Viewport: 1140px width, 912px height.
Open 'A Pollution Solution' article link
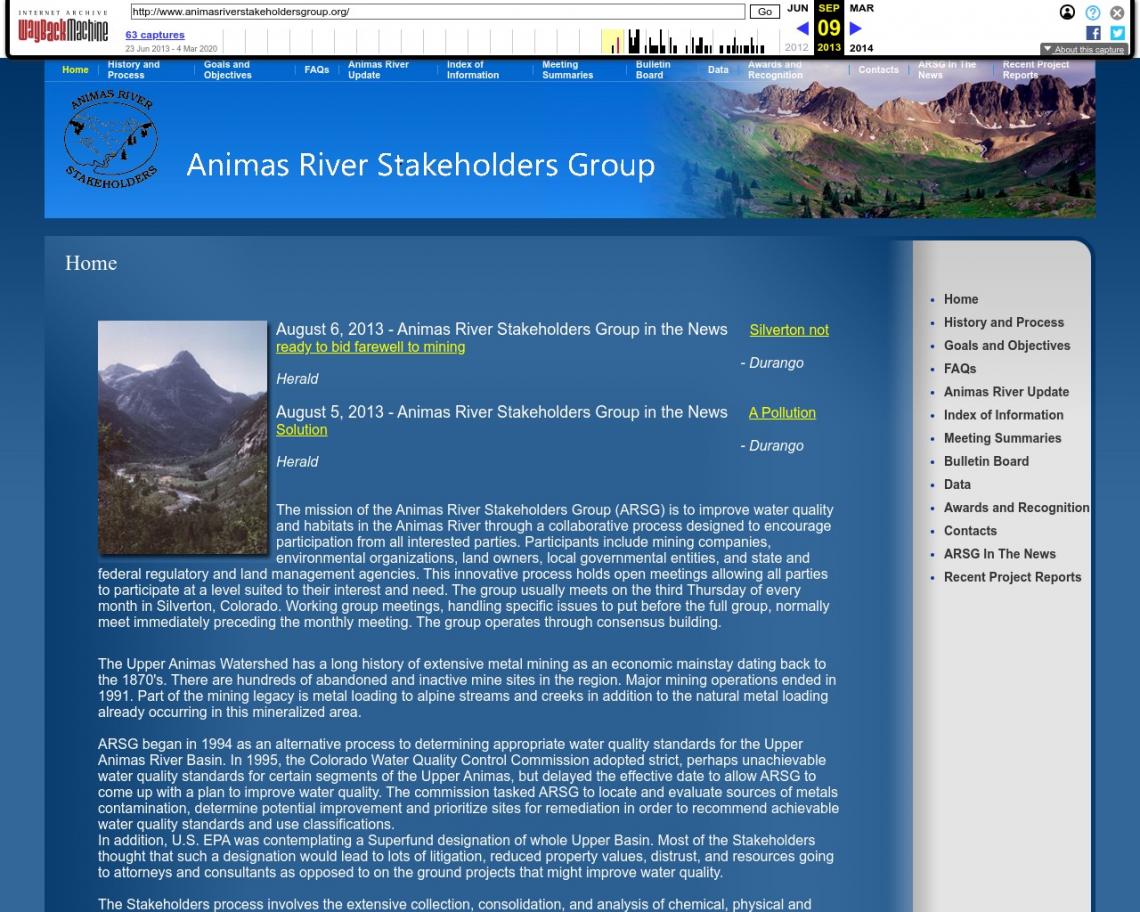782,413
